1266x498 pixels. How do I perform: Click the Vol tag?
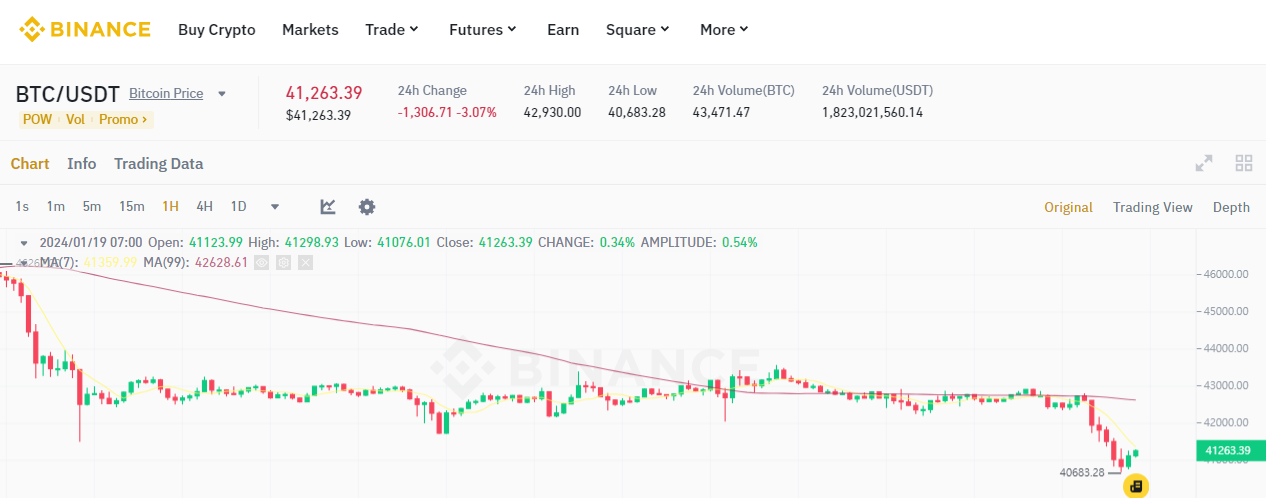75,119
